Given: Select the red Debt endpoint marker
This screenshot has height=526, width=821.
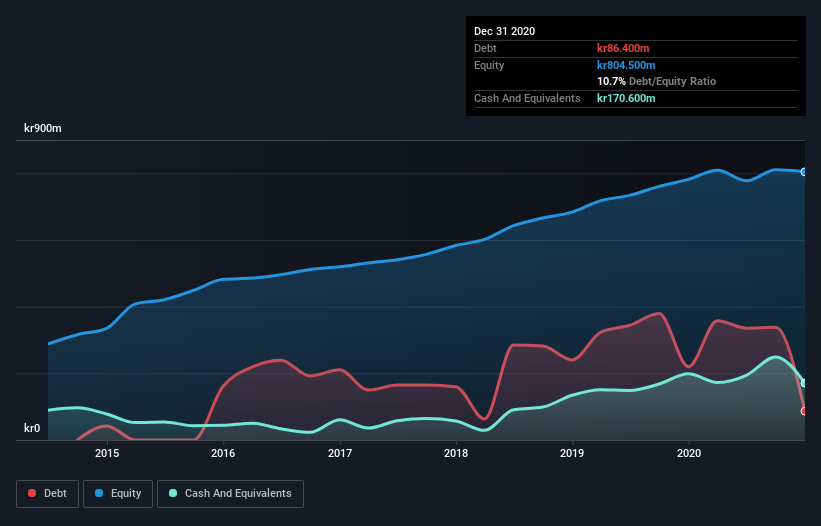Looking at the screenshot, I should click(804, 411).
